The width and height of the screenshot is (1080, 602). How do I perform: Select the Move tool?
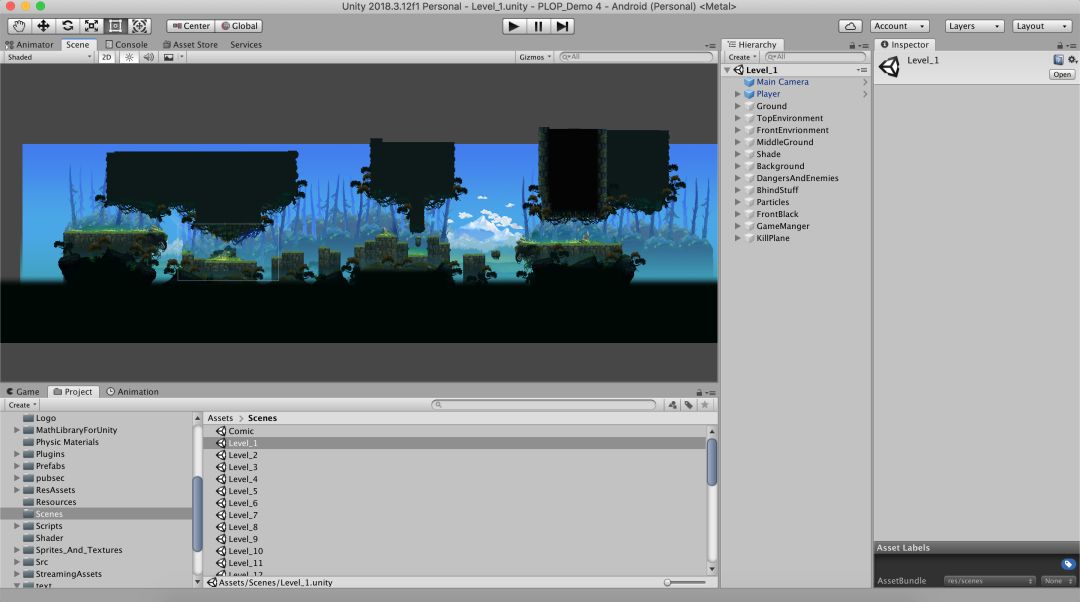point(43,26)
